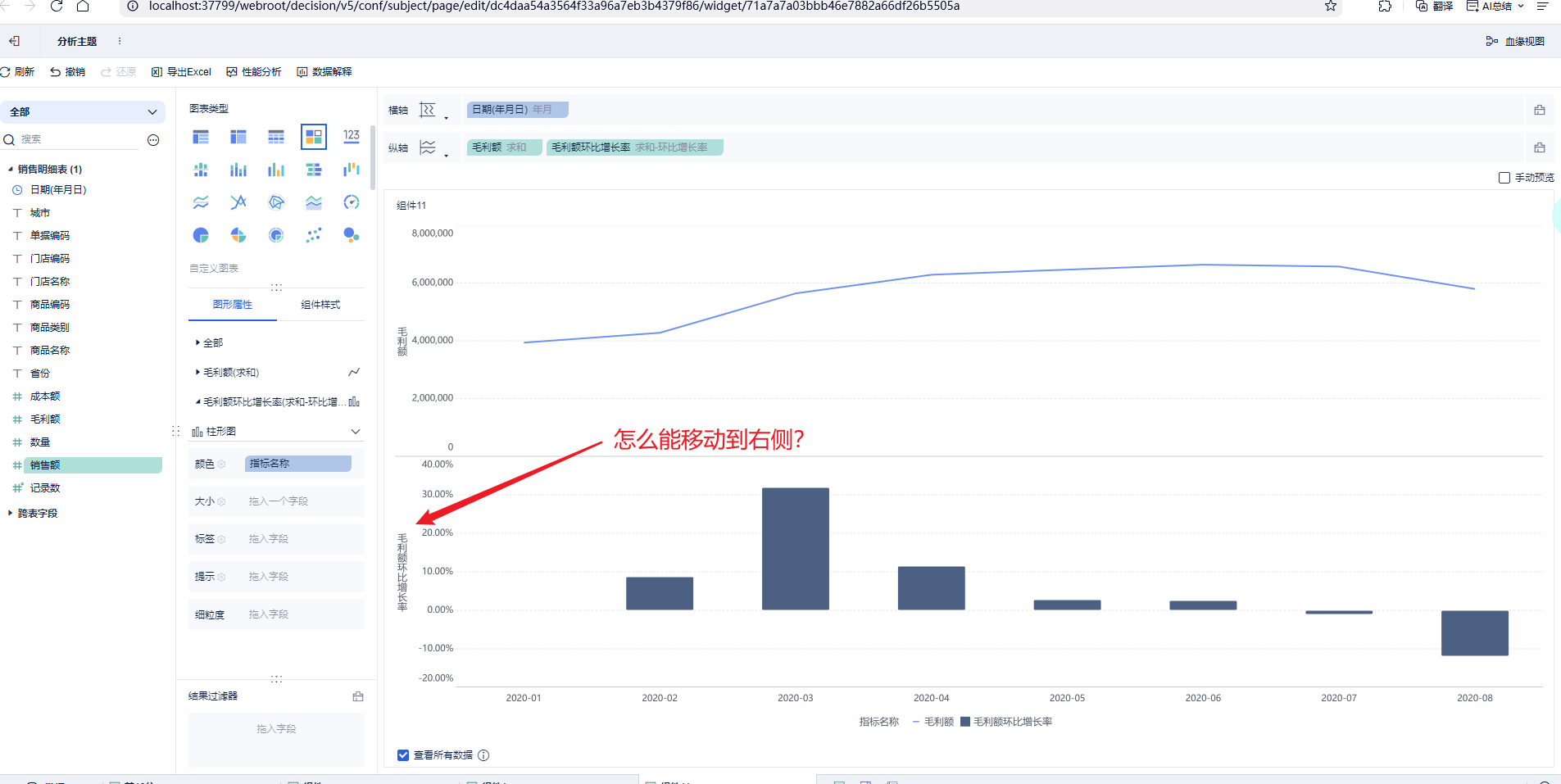Select the radar chart type icon
This screenshot has height=784, width=1561.
point(276,202)
